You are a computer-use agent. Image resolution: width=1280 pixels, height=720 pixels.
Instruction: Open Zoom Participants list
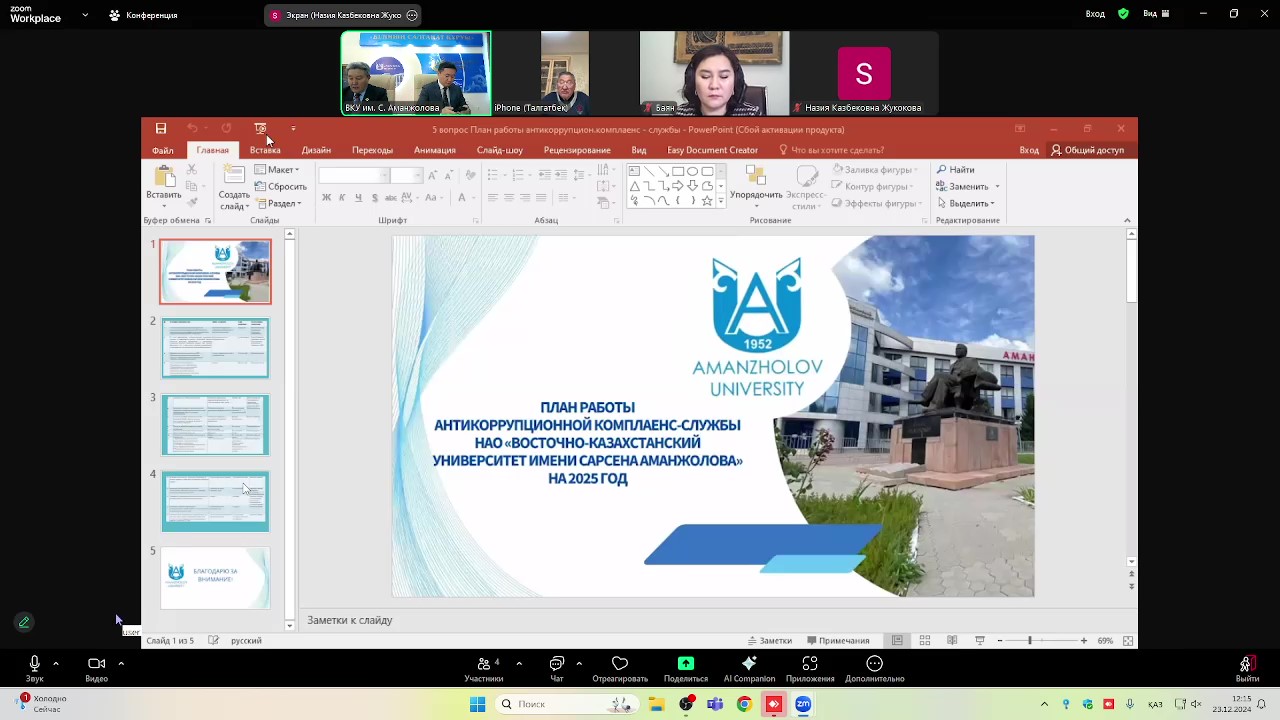[484, 664]
